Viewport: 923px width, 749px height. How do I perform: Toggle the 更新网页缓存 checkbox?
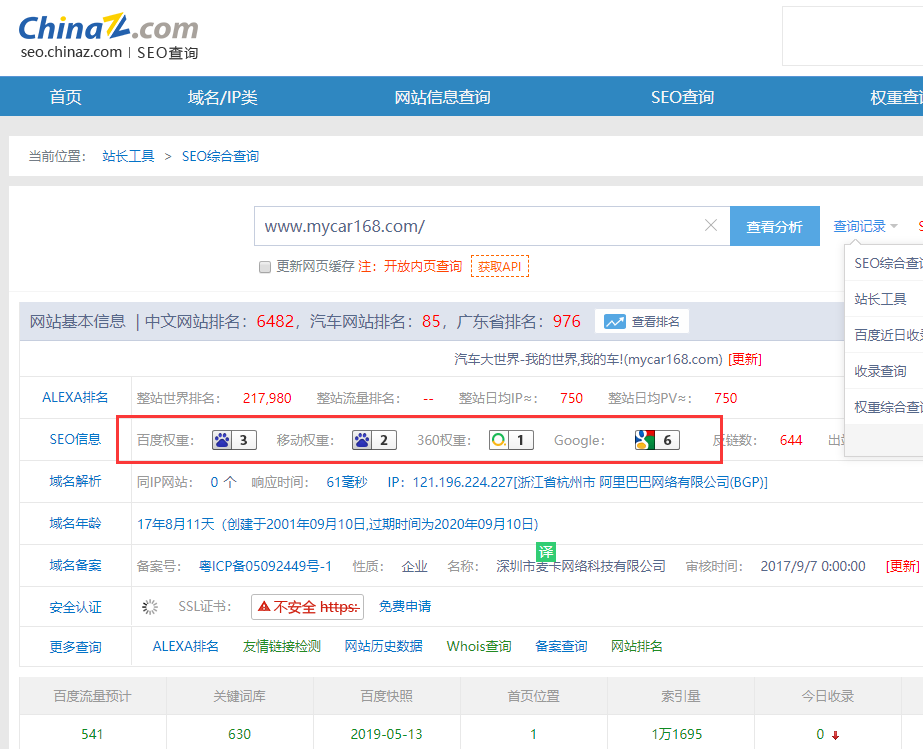tap(265, 267)
